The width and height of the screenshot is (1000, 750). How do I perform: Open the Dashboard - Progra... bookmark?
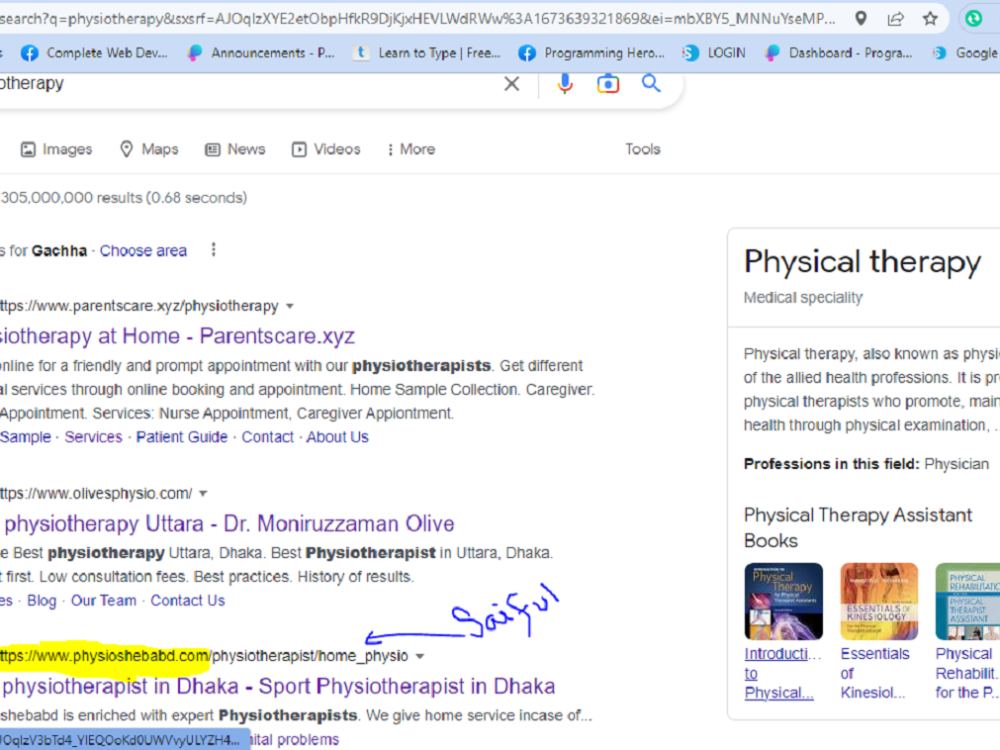tap(839, 53)
